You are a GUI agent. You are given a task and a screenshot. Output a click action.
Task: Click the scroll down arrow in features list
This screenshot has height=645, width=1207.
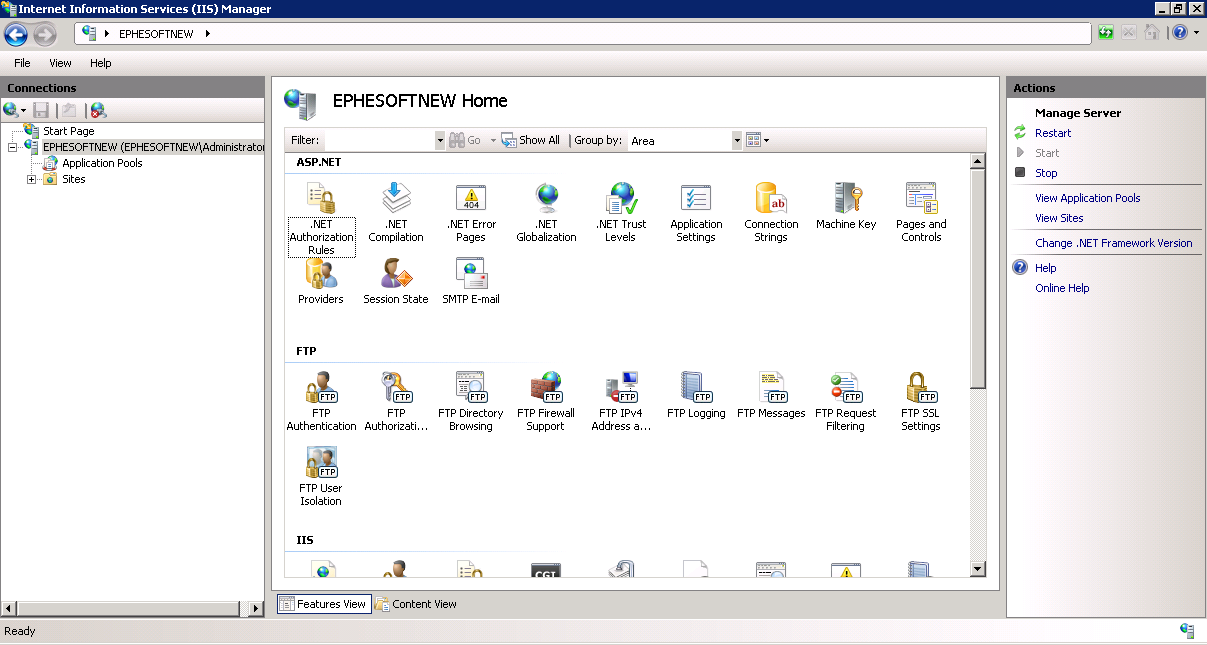pos(978,569)
